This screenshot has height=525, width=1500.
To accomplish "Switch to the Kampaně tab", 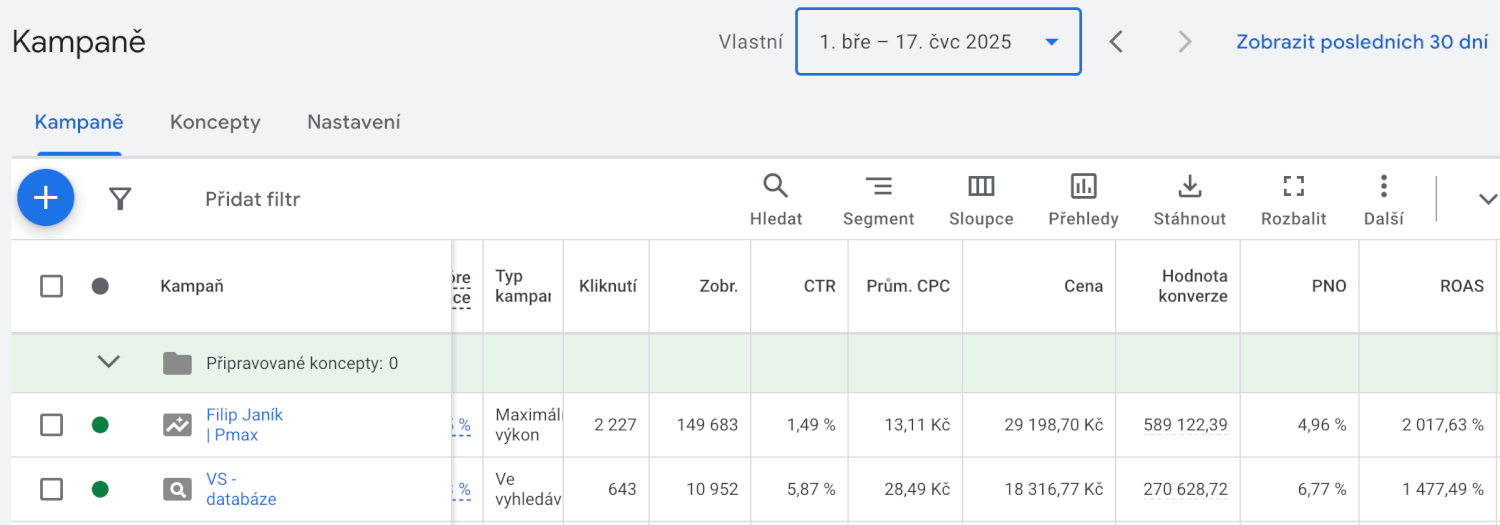I will click(x=79, y=122).
